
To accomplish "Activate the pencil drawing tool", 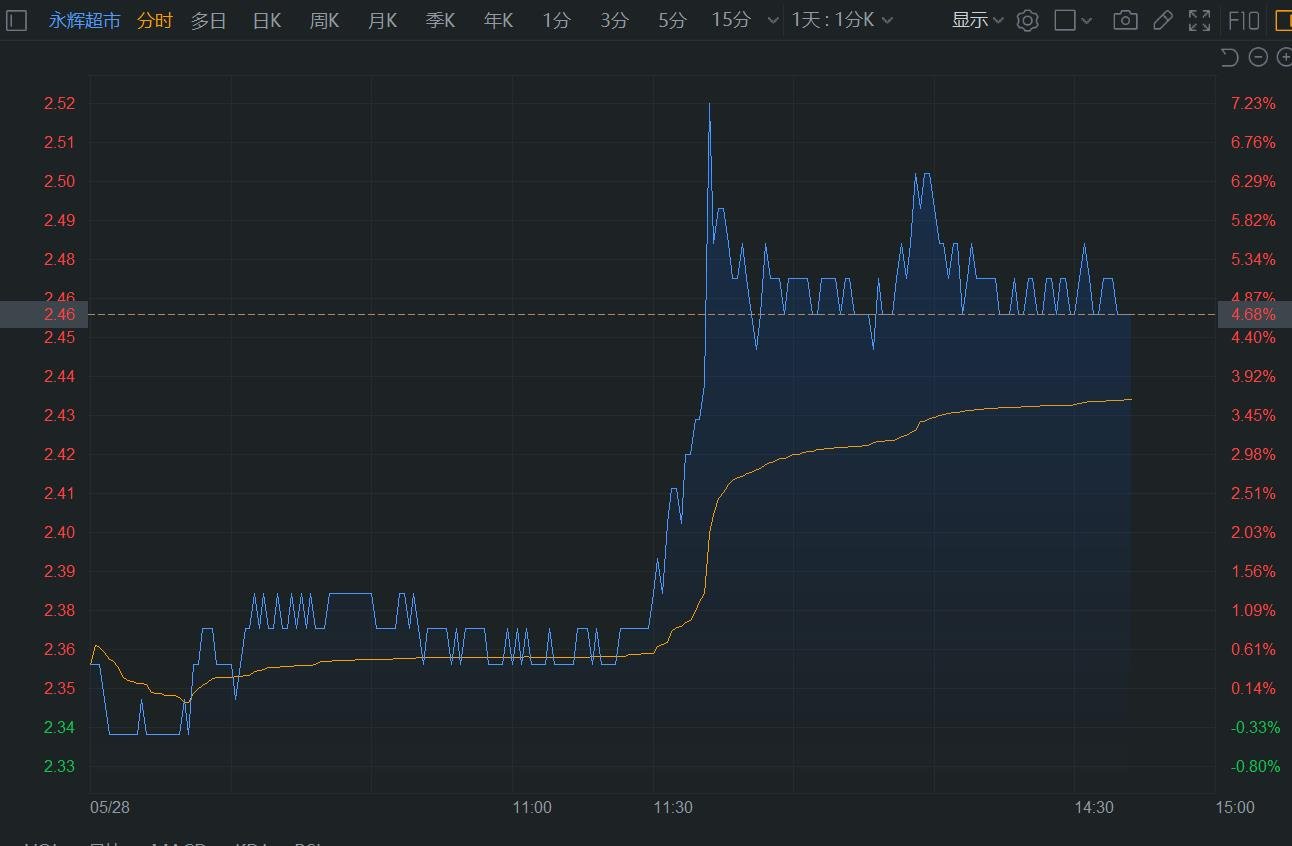I will click(1162, 20).
